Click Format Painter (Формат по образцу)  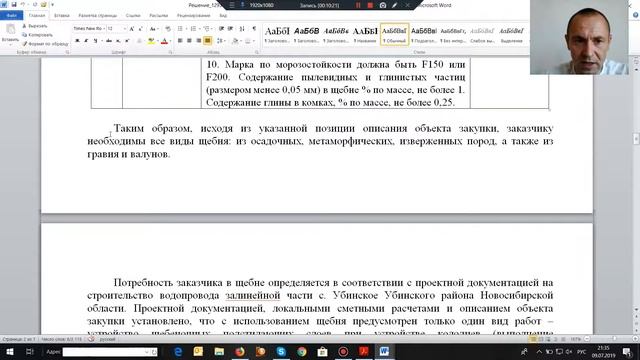click(x=45, y=44)
